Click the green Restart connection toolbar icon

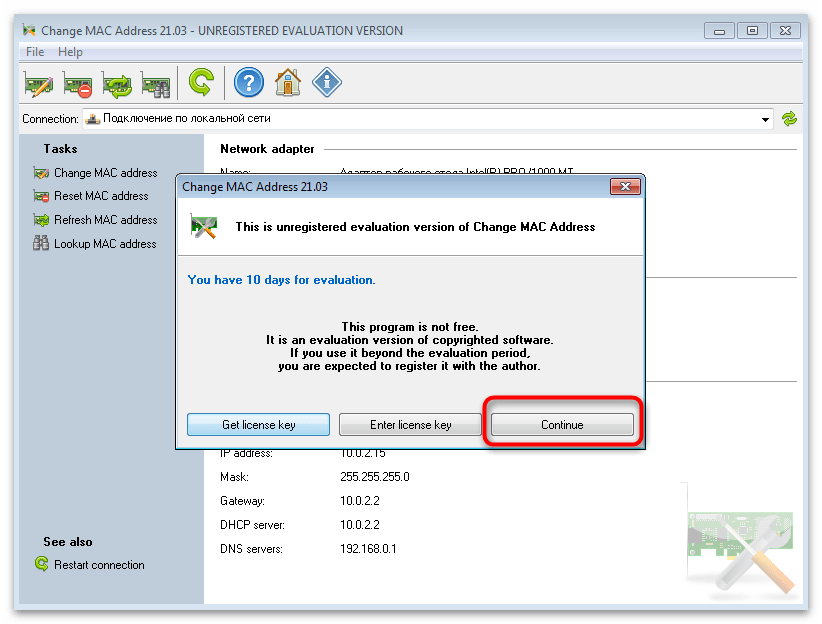click(x=201, y=82)
